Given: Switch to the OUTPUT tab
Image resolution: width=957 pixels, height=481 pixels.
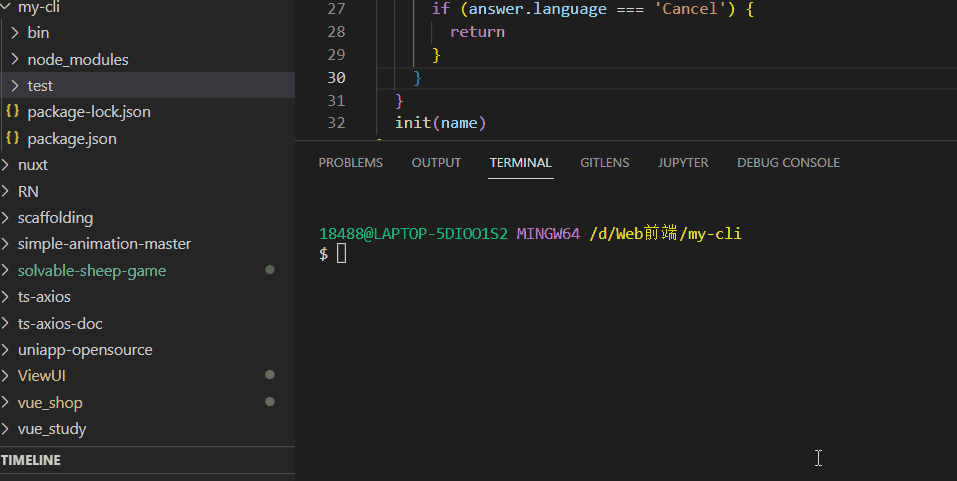Looking at the screenshot, I should coord(436,162).
